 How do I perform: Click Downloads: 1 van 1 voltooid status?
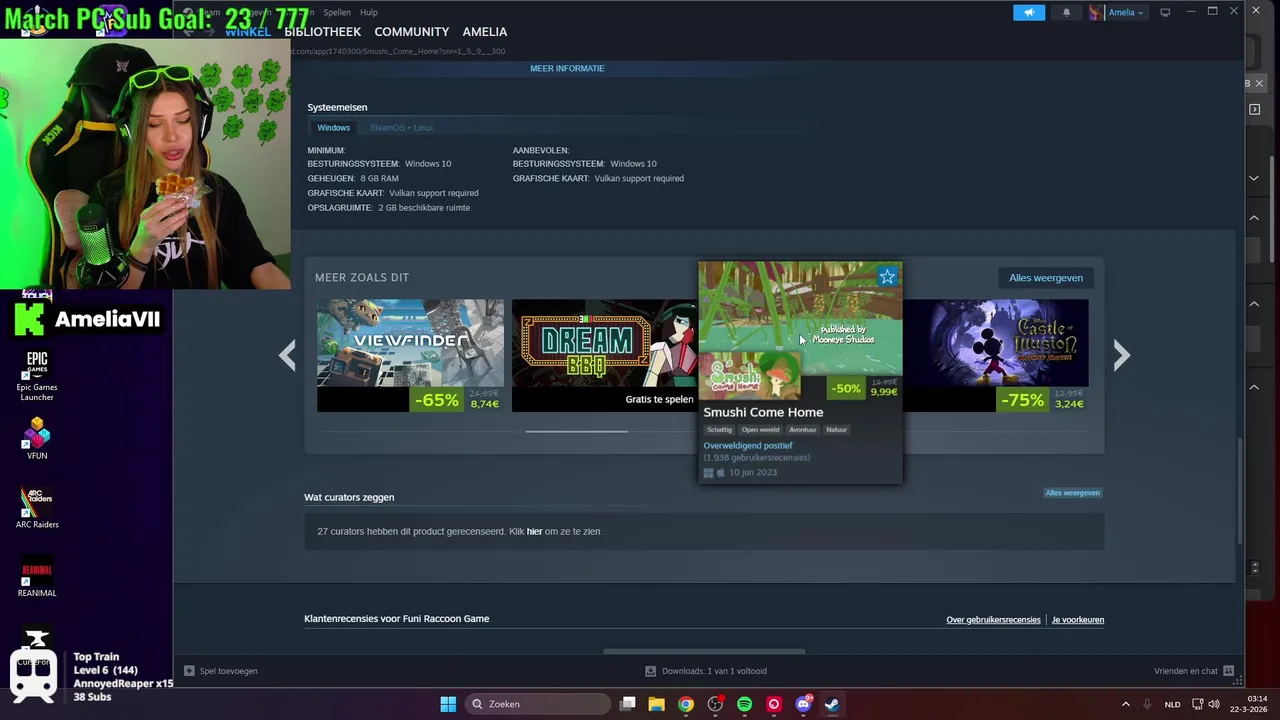[x=705, y=671]
